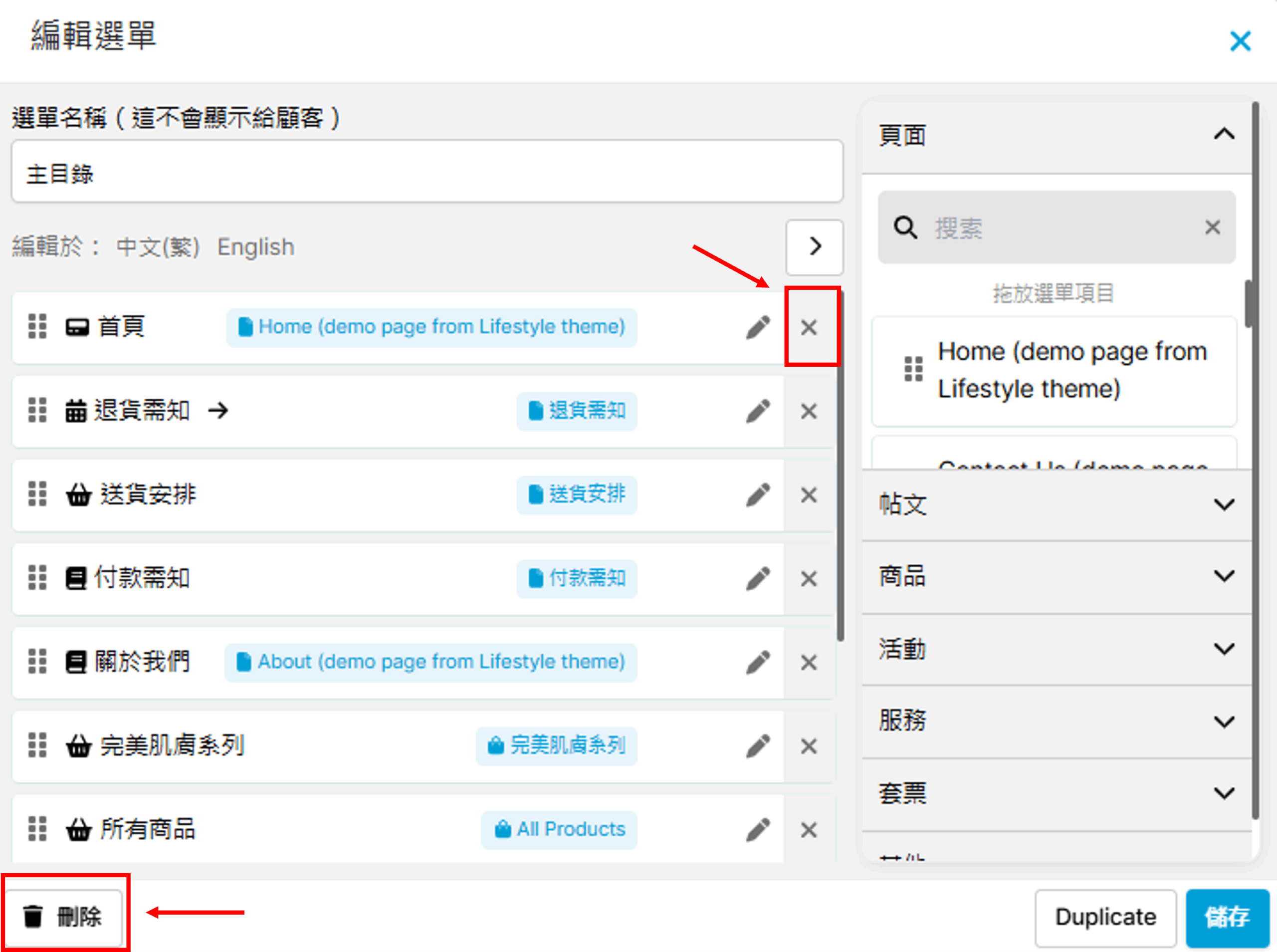Screen dimensions: 1277x952
Task: Click the pencil edit icon for 首頁
Action: (x=757, y=327)
